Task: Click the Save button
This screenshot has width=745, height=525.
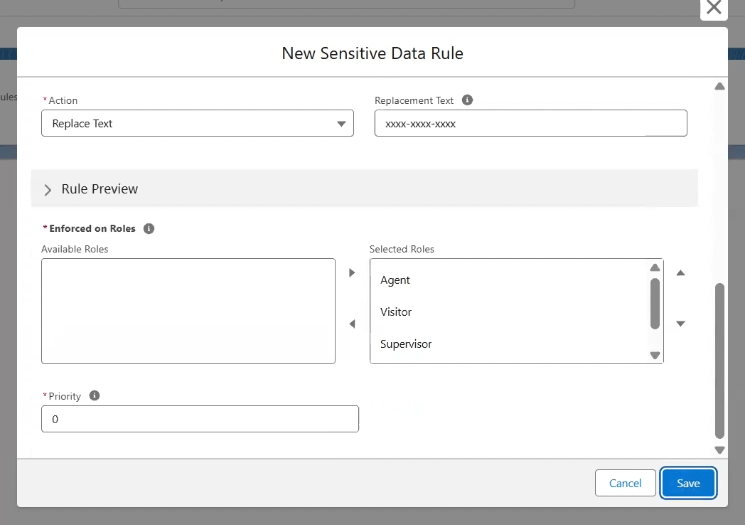Action: [688, 483]
